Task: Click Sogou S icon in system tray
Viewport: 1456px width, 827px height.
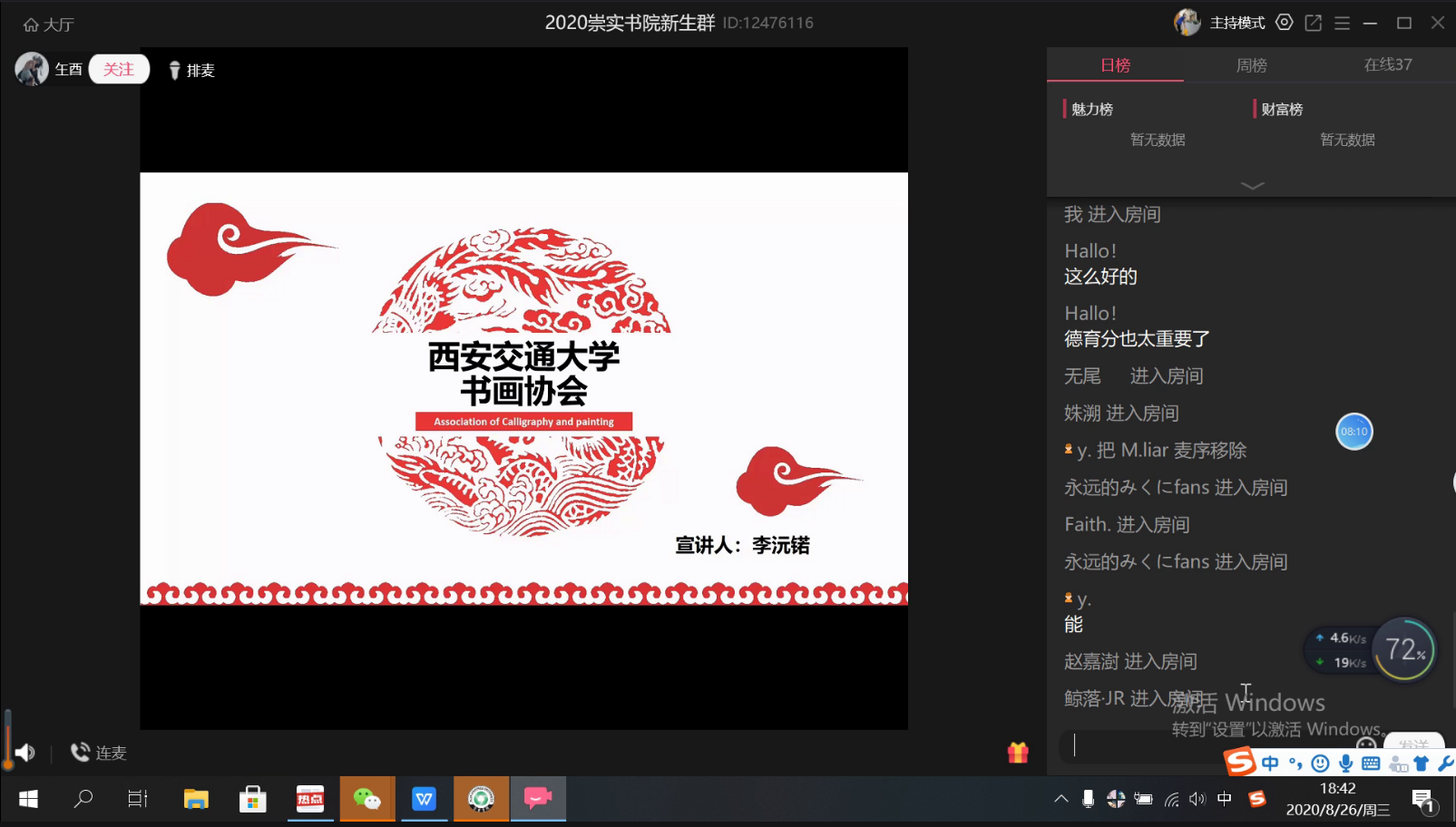Action: [1256, 799]
